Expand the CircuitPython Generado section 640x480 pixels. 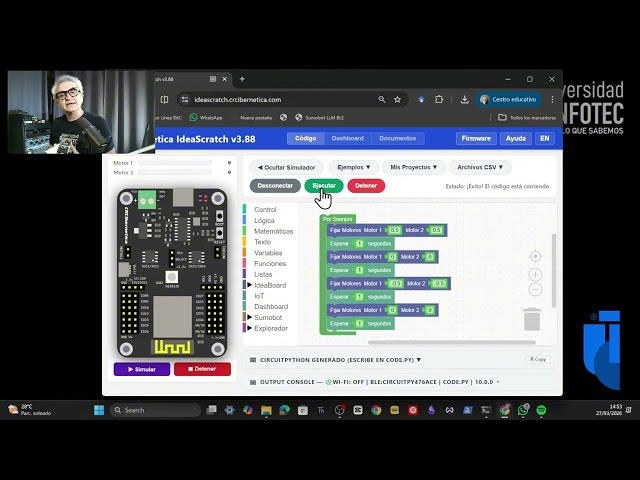pyautogui.click(x=340, y=360)
